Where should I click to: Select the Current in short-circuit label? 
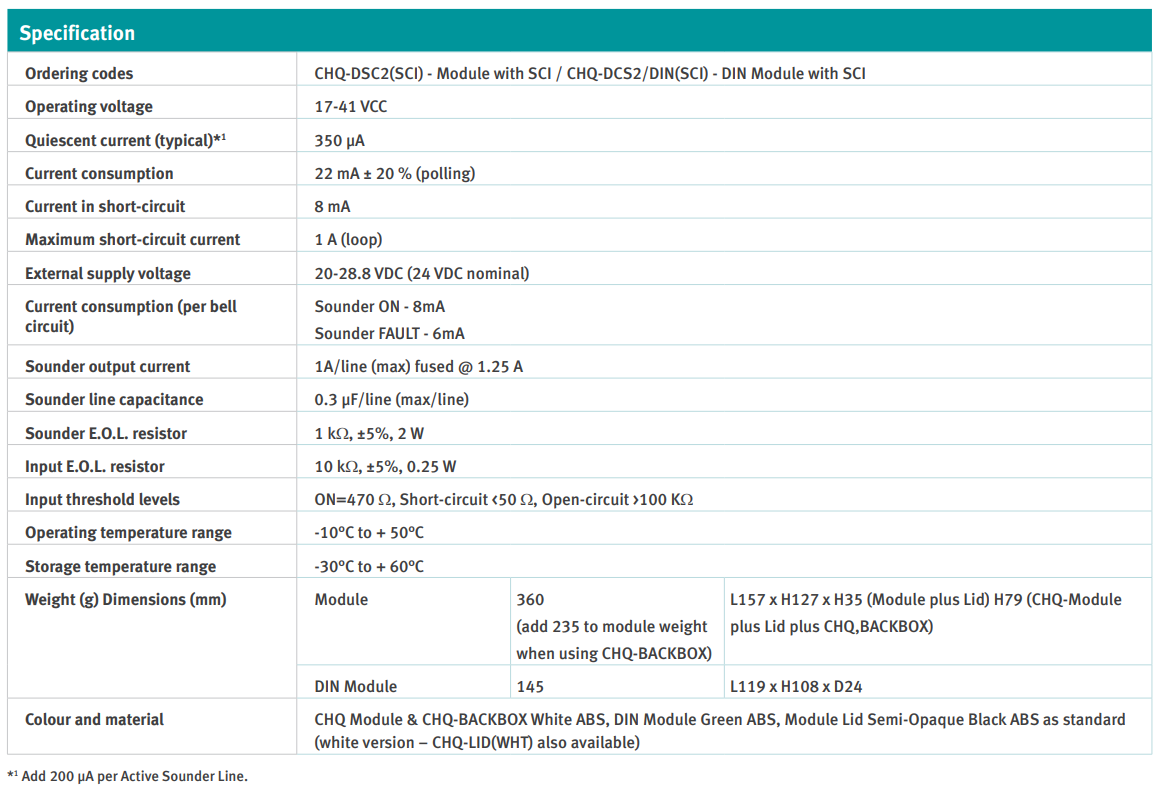[105, 206]
